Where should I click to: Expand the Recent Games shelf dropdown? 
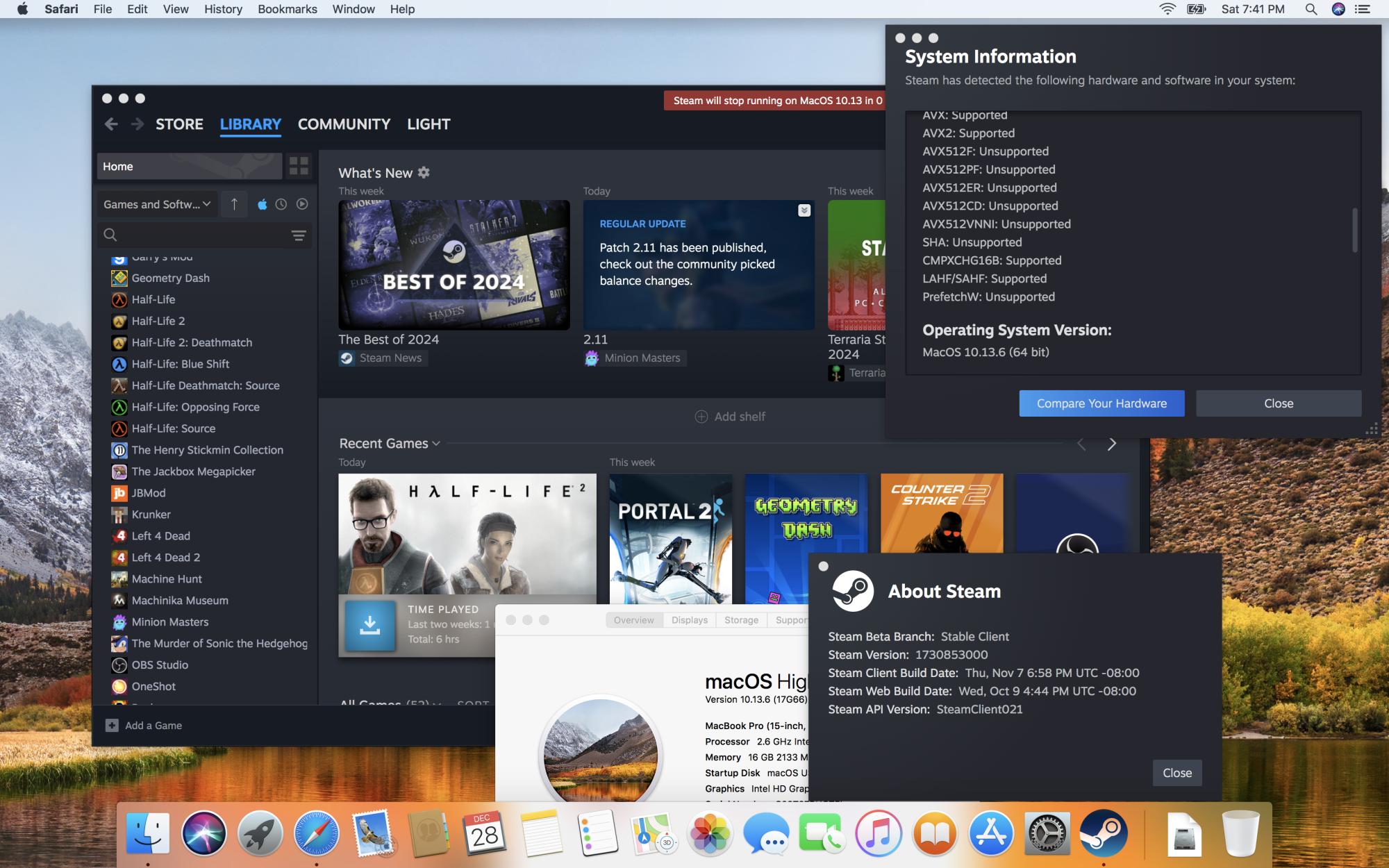(436, 444)
